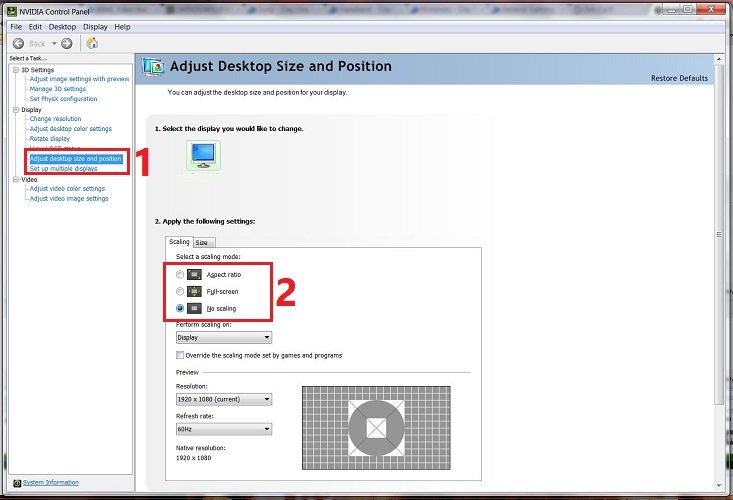Image resolution: width=733 pixels, height=500 pixels.
Task: Open Set PhysX configuration
Action: click(63, 99)
